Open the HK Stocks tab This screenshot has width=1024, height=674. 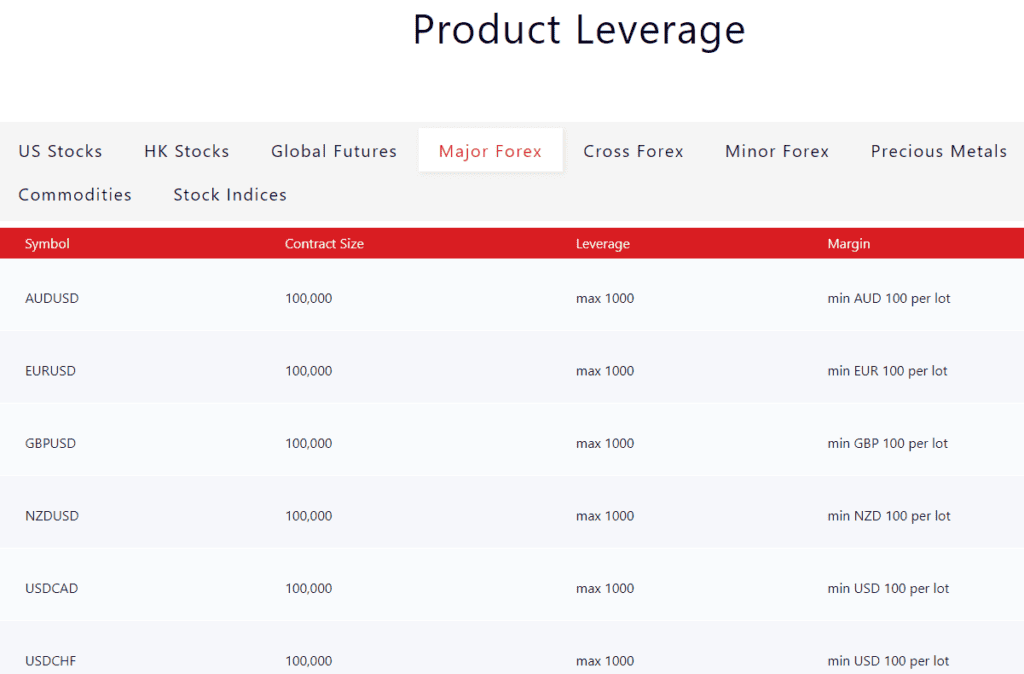pyautogui.click(x=186, y=151)
